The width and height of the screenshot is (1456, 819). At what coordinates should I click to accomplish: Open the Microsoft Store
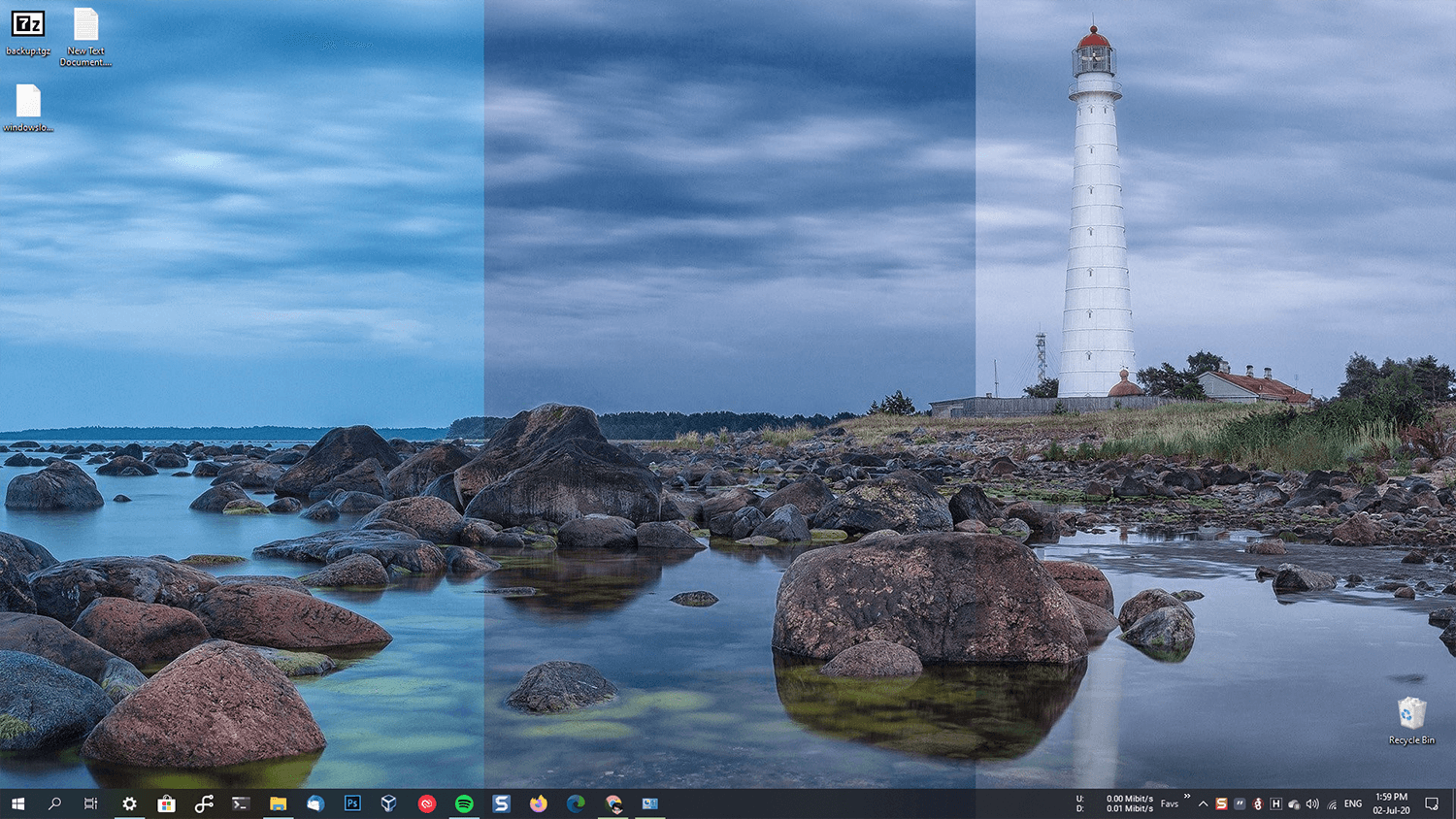tap(166, 803)
